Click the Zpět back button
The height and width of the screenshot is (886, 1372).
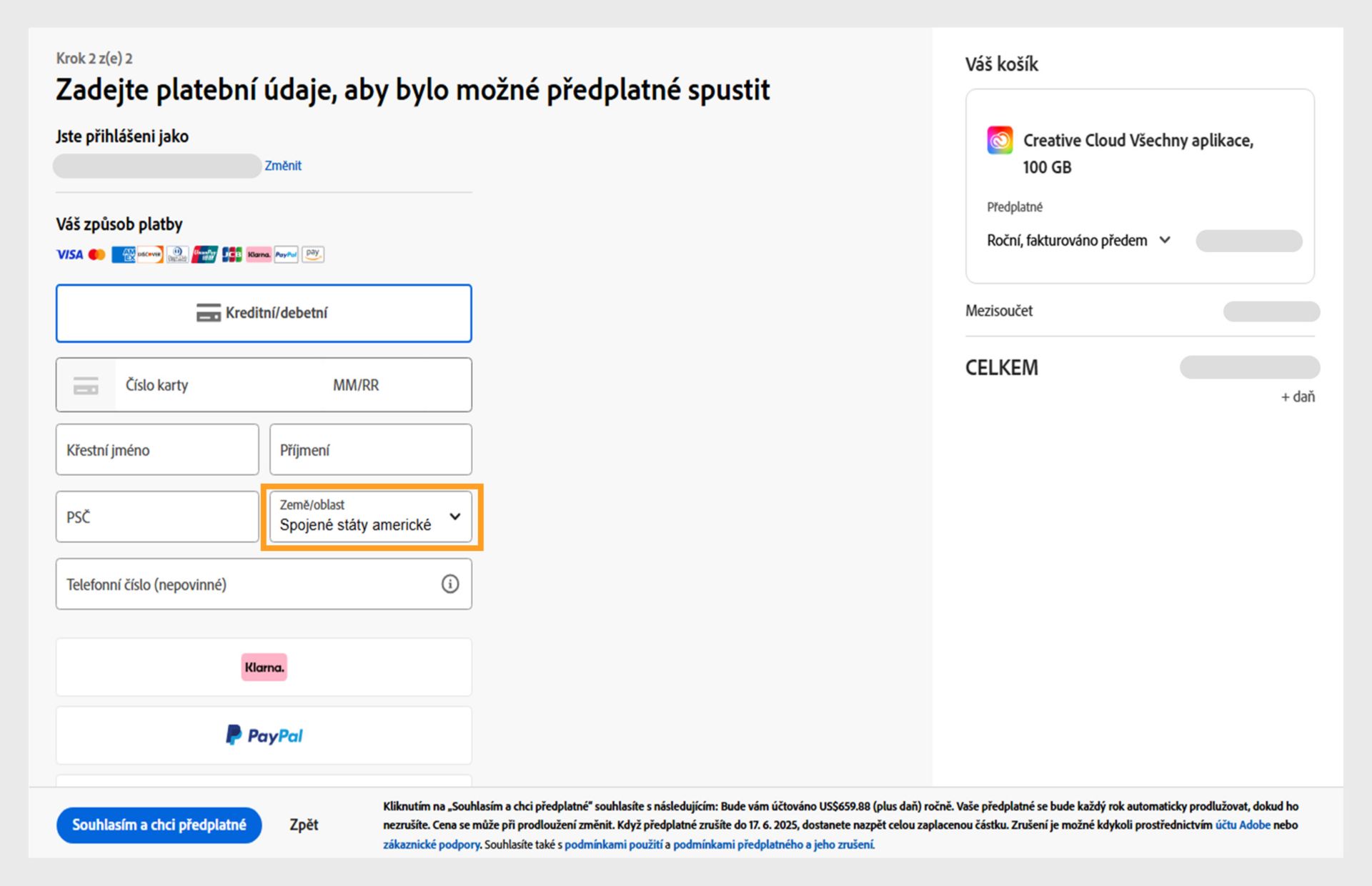pyautogui.click(x=304, y=825)
